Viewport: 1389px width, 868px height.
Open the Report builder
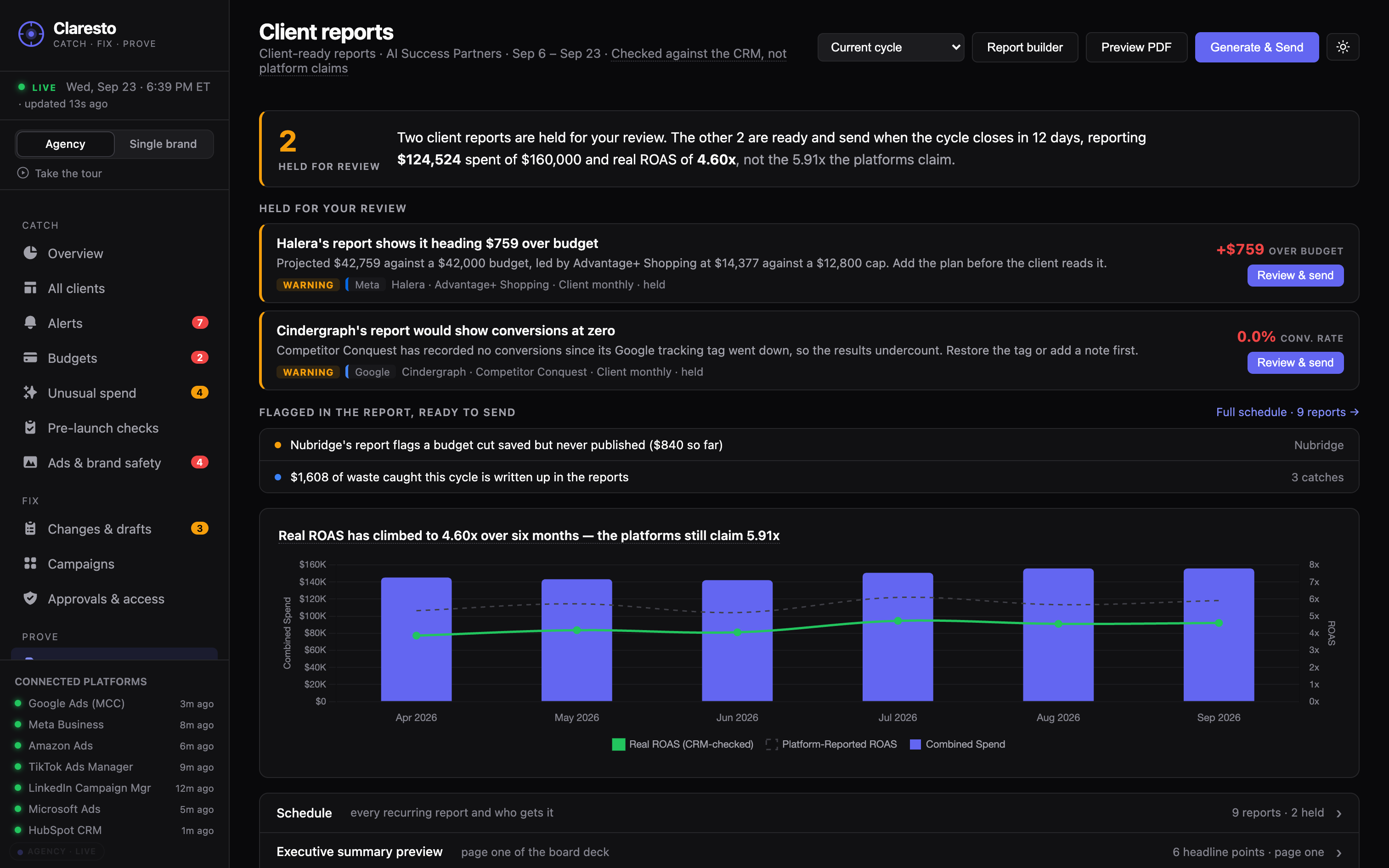click(x=1025, y=47)
